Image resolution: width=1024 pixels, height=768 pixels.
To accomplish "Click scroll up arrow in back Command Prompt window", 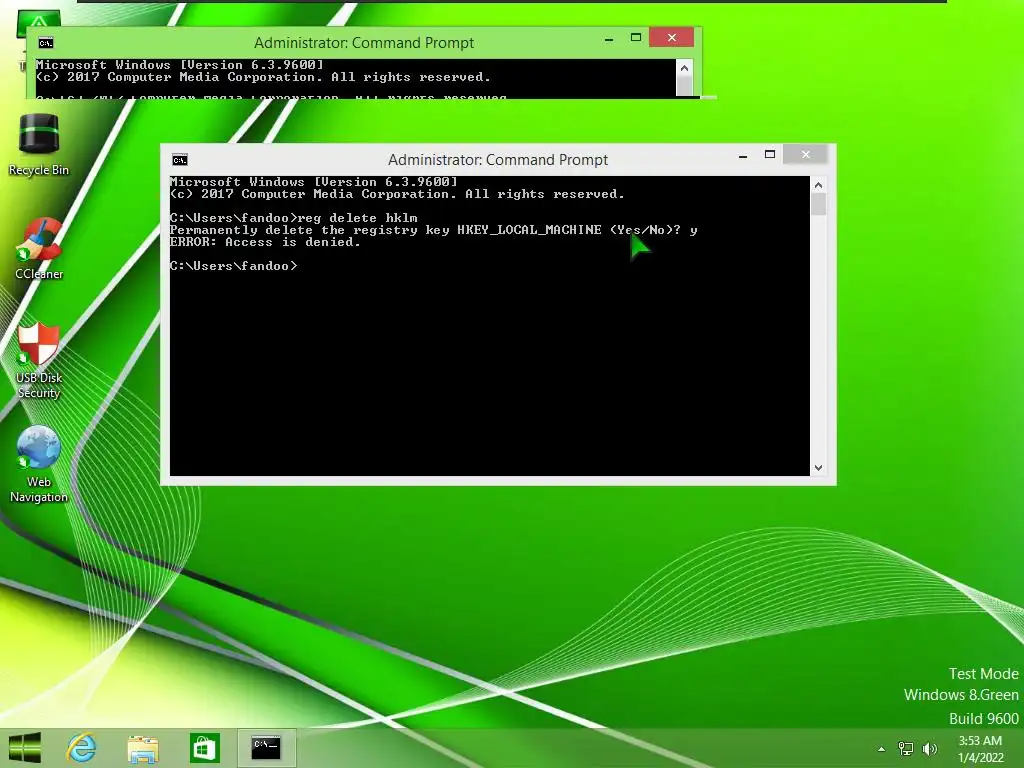I will (x=684, y=68).
